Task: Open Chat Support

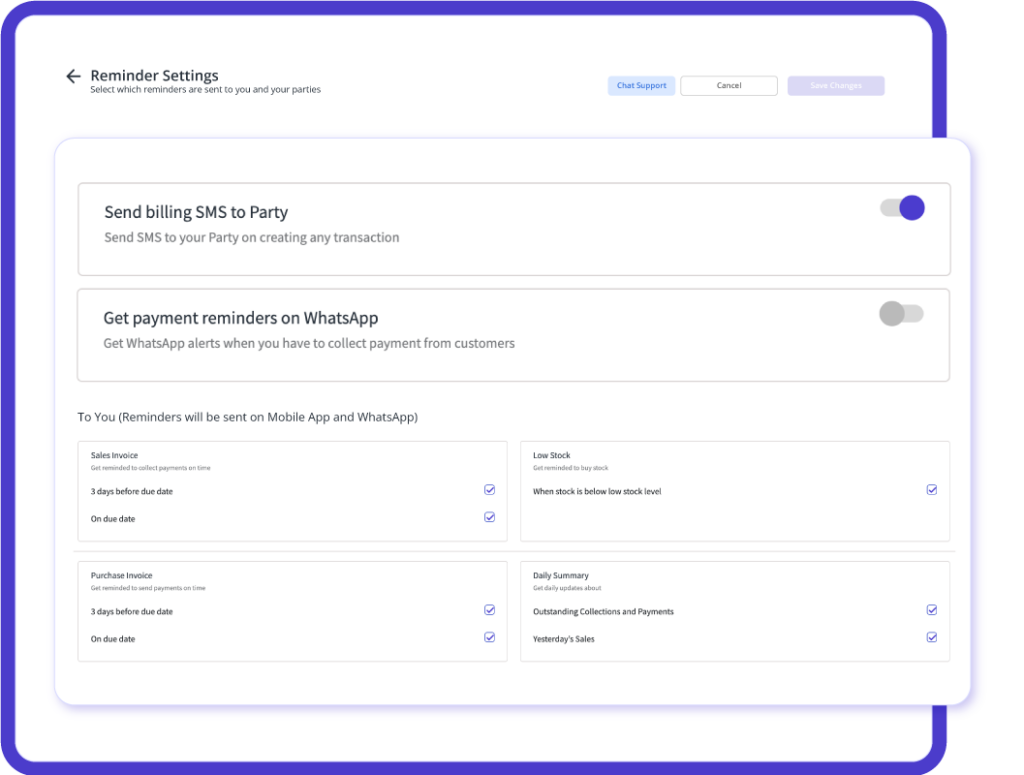Action: pos(641,85)
